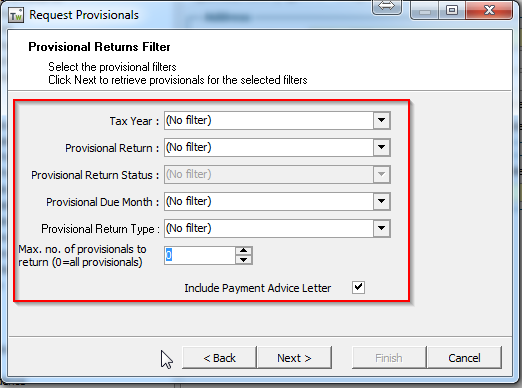
Task: Click the 'Select the provisional filters' instruction text
Action: 112,67
